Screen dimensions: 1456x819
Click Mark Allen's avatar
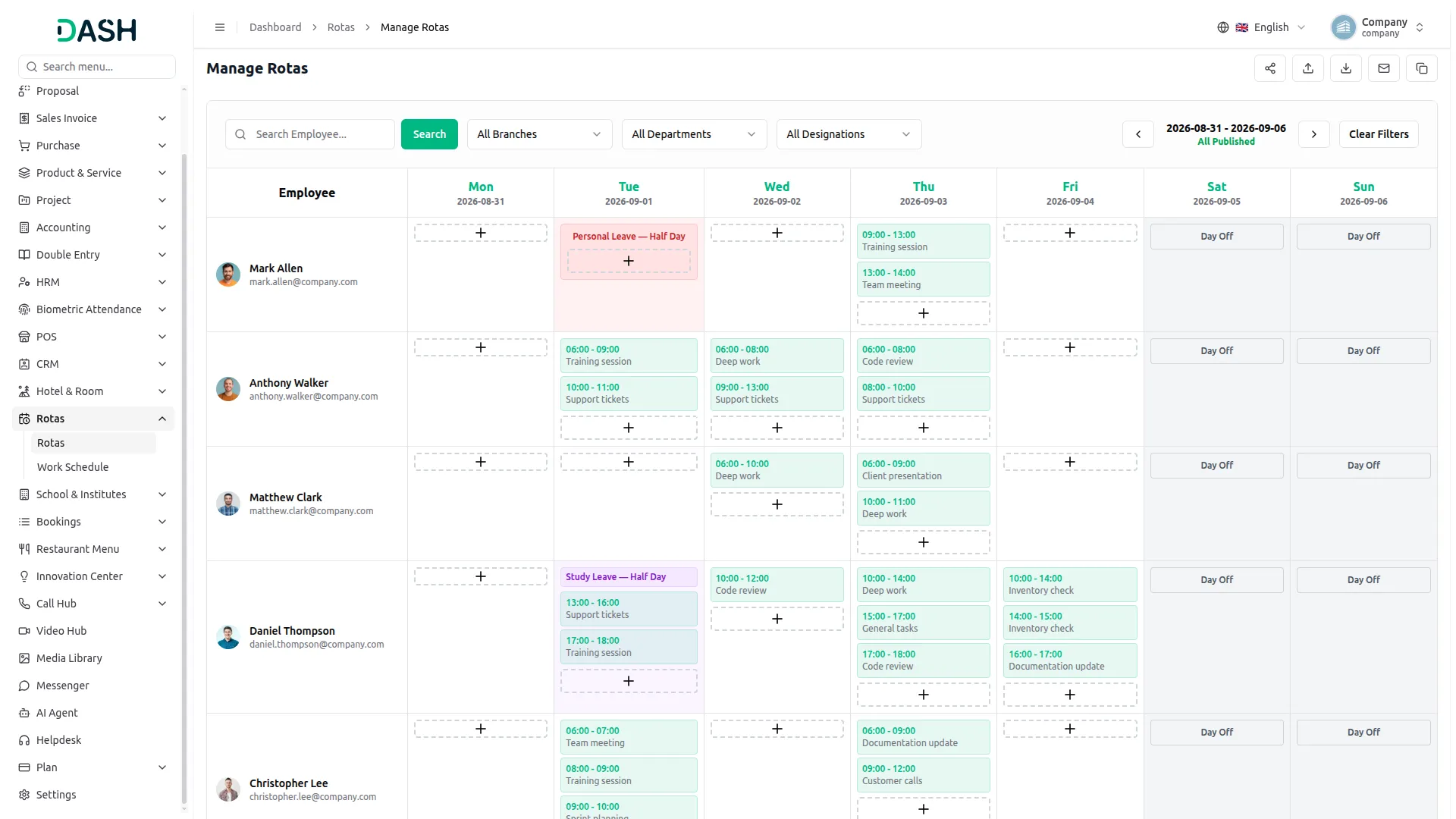point(228,275)
